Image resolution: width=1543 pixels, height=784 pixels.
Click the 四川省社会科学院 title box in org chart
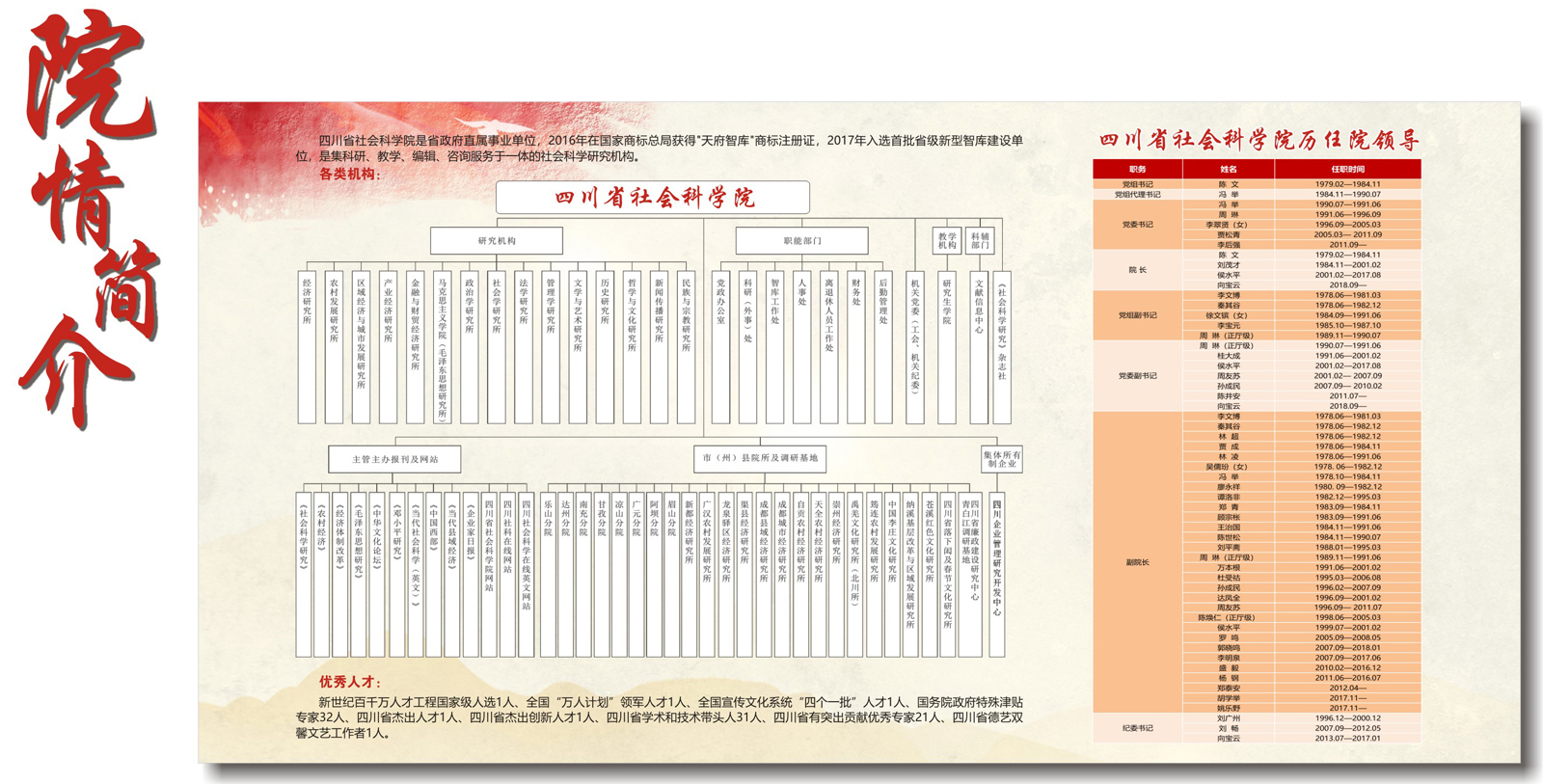click(x=652, y=198)
